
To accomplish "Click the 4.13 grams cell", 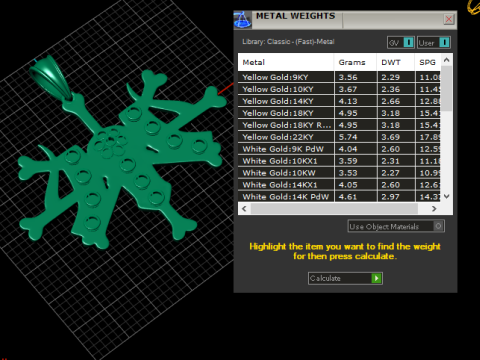I will click(356, 101).
